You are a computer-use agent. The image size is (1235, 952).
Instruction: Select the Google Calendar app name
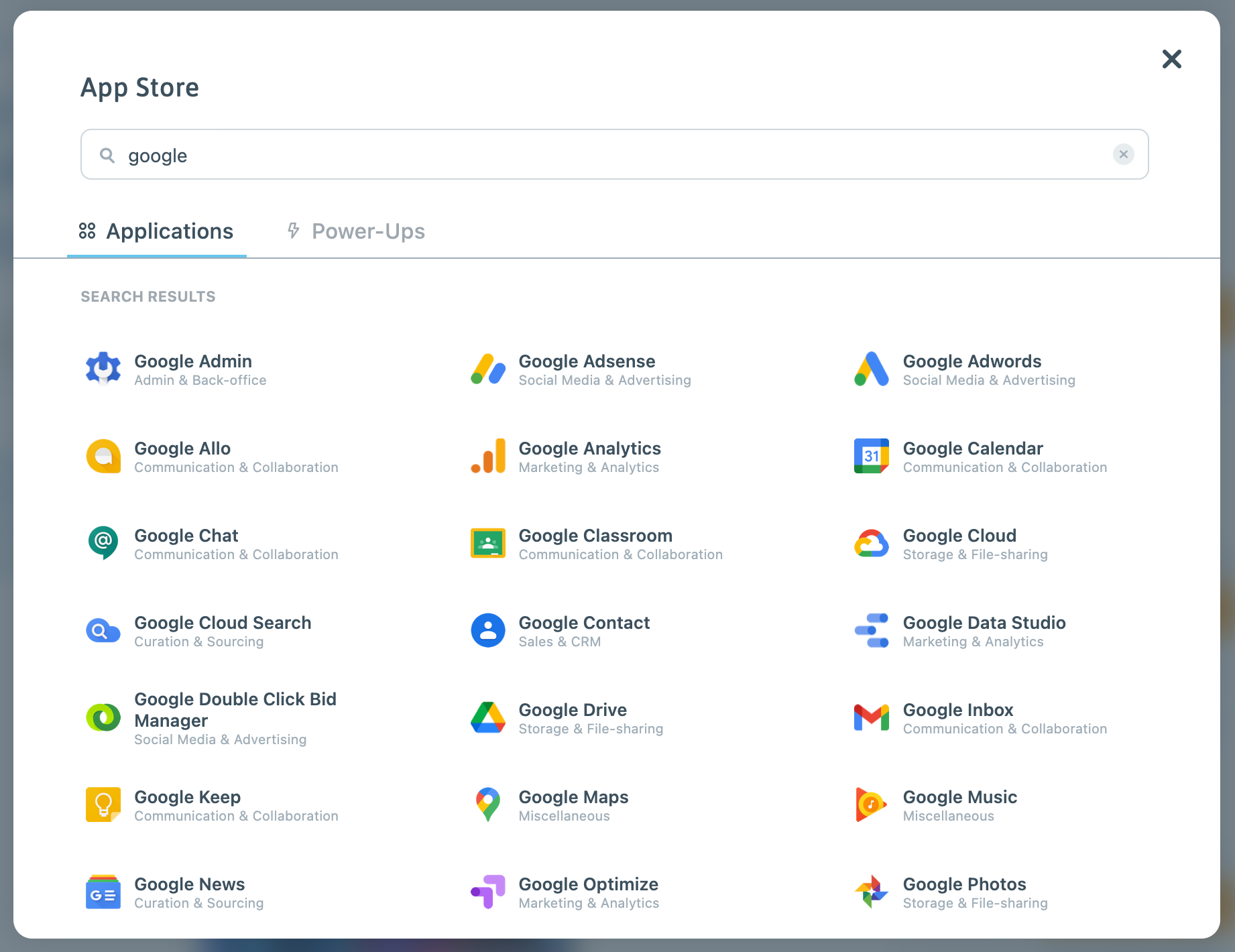click(973, 449)
